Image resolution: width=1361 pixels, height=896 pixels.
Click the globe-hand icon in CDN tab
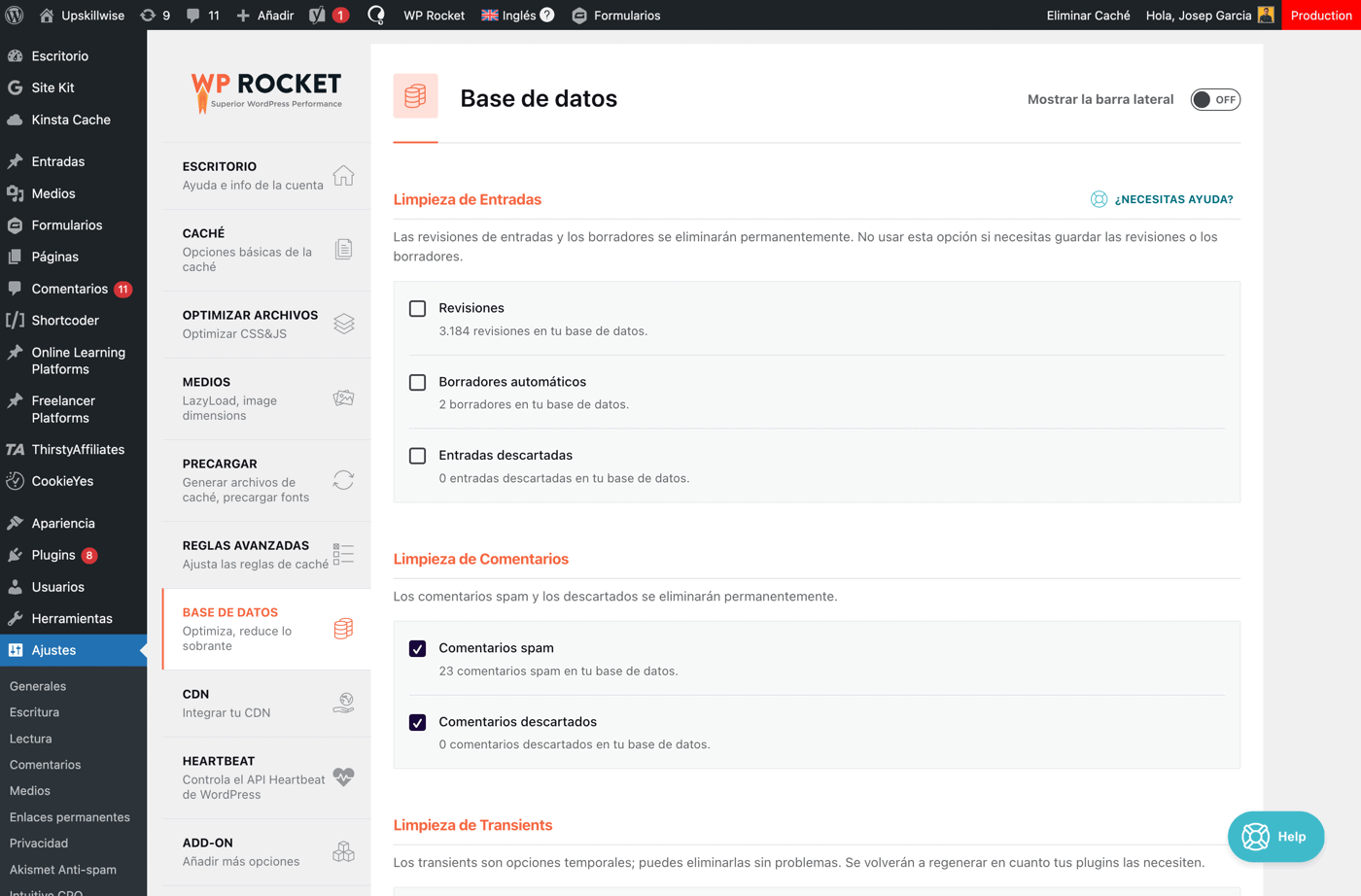pos(343,703)
